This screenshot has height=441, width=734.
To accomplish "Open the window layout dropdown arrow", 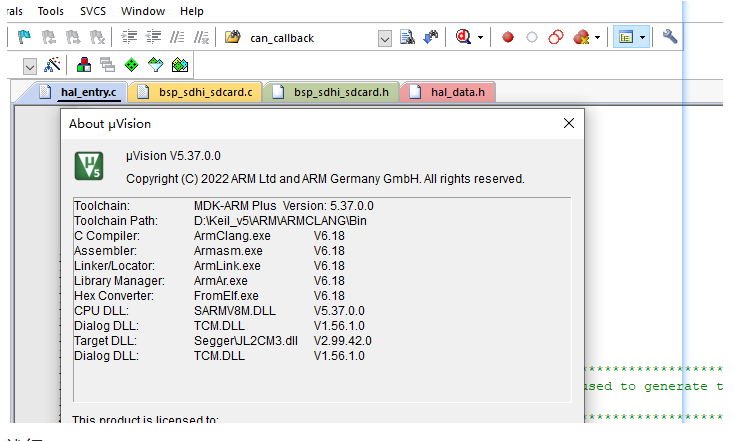I will [642, 37].
